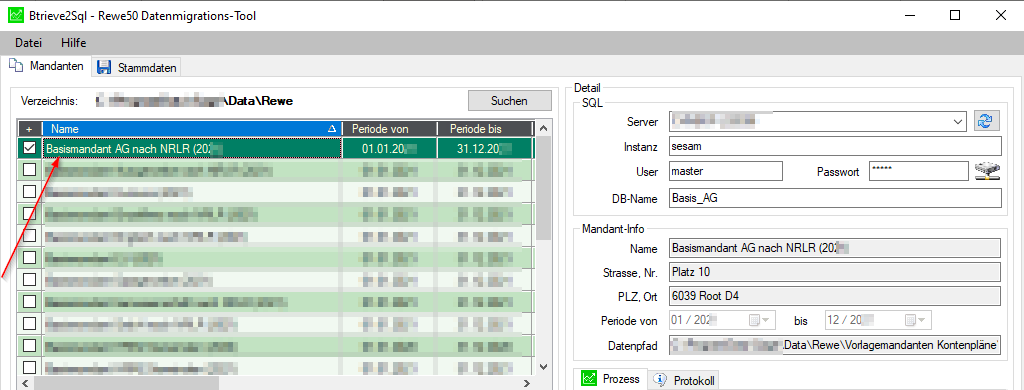This screenshot has height=390, width=1024.
Task: Uncheck the Basismandant AG nach NRLR checkbox
Action: tap(29, 148)
